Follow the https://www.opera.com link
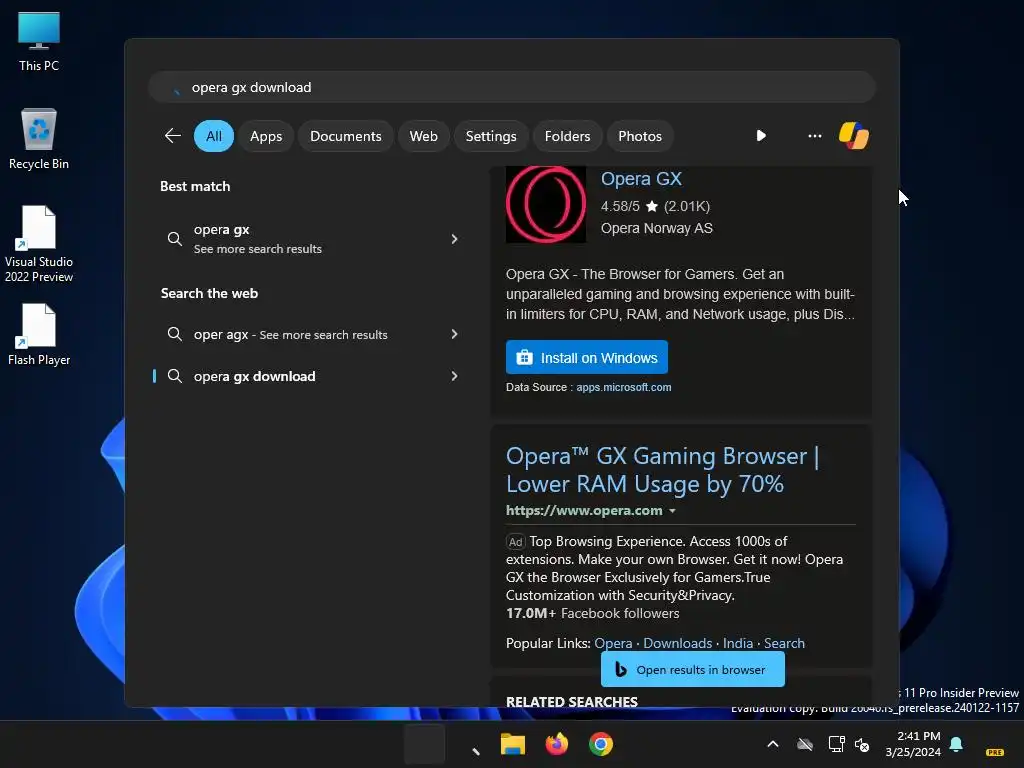The image size is (1024, 768). point(584,511)
